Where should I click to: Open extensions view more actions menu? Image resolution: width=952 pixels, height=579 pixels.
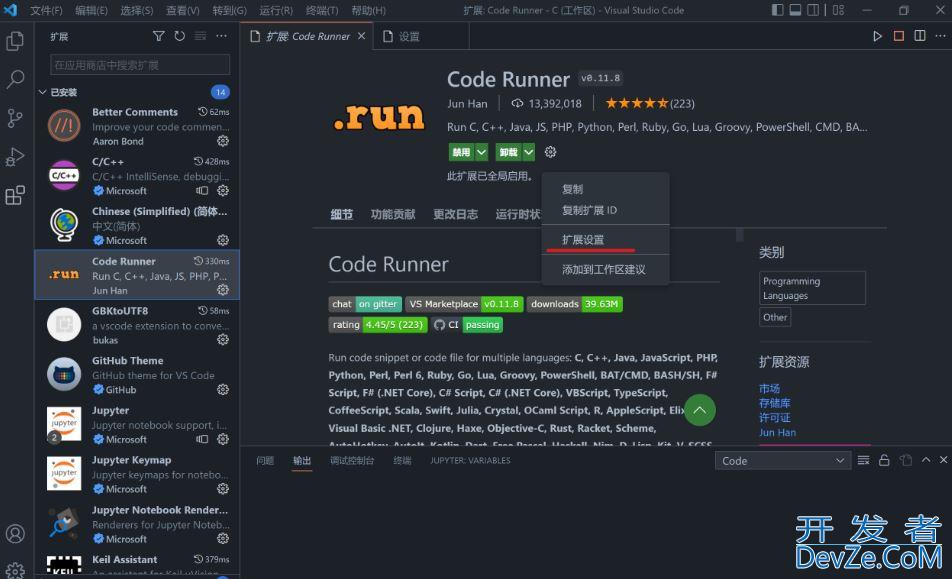222,36
